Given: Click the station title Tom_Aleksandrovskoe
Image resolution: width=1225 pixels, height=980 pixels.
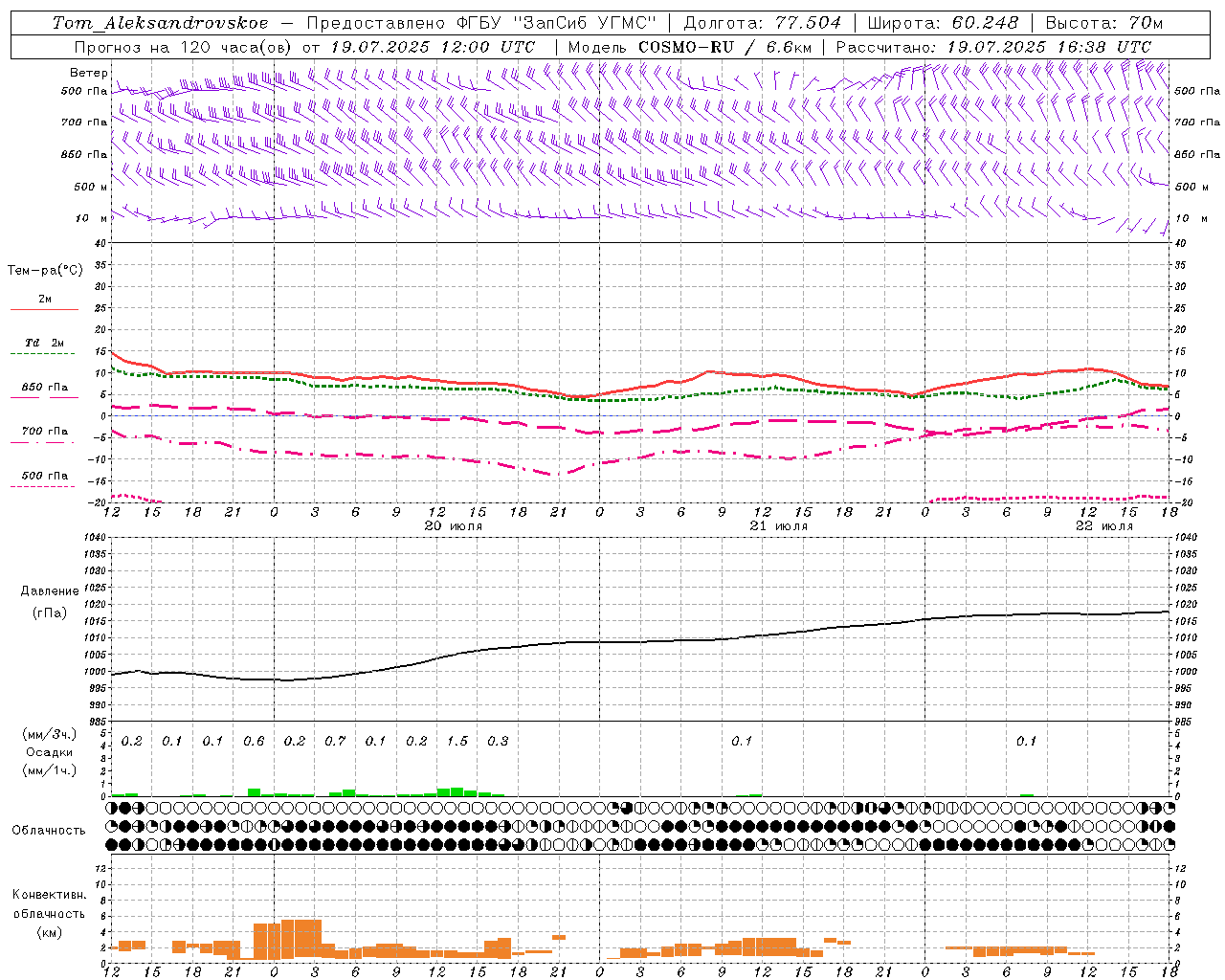Looking at the screenshot, I should tap(161, 23).
